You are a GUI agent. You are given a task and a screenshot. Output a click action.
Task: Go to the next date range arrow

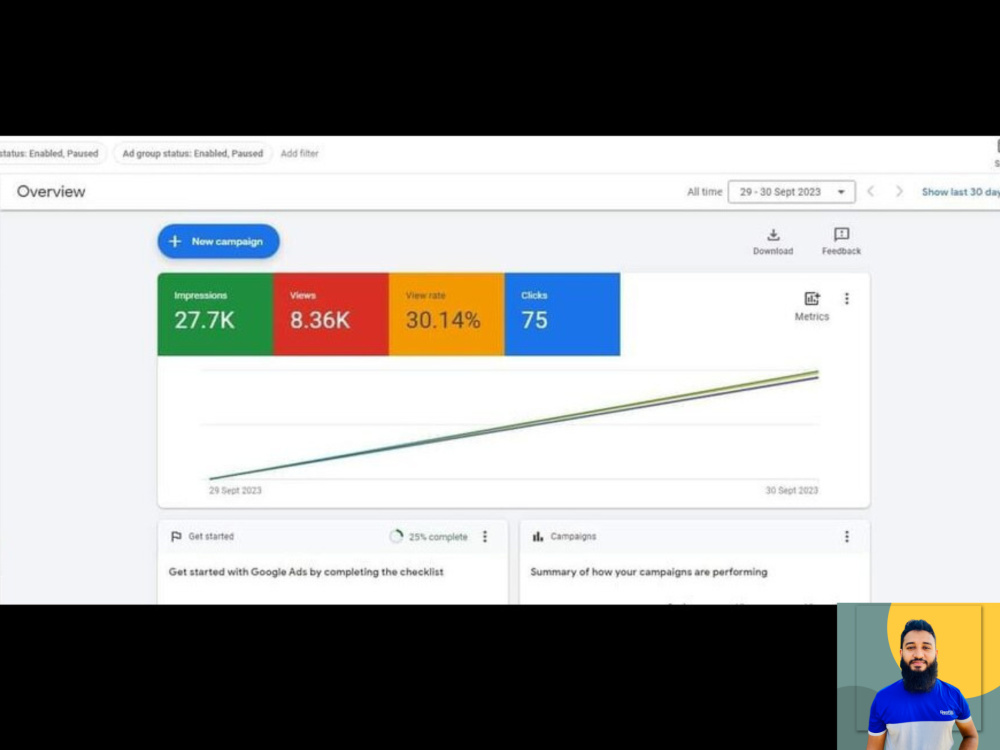coord(899,191)
